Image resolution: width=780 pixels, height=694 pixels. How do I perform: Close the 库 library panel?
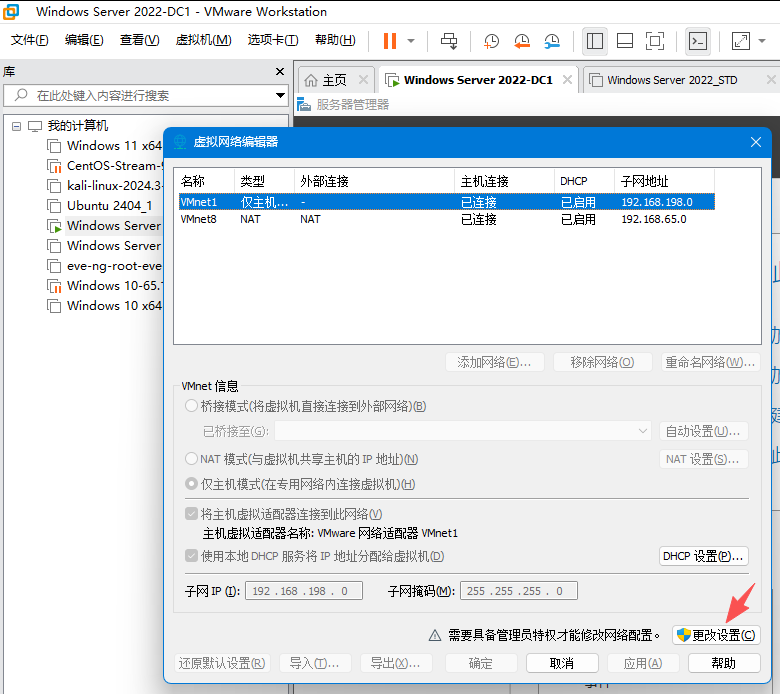[x=280, y=72]
